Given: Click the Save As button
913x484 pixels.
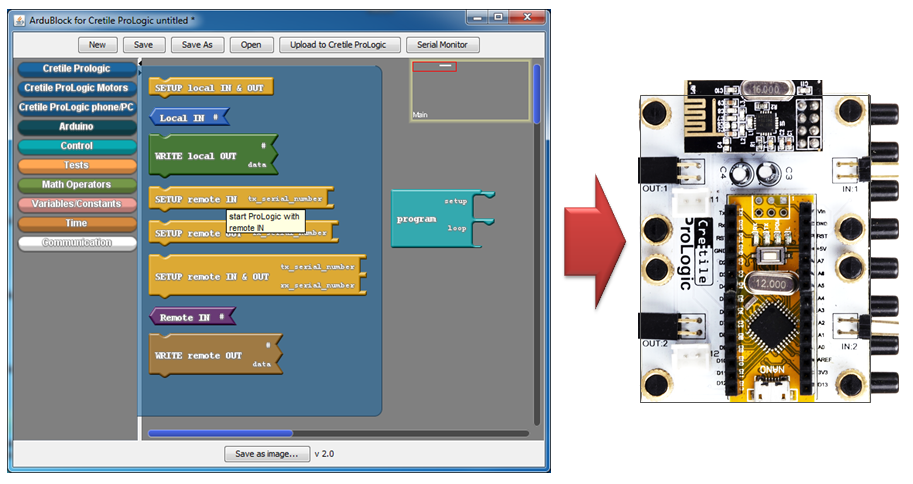Looking at the screenshot, I should tap(197, 45).
